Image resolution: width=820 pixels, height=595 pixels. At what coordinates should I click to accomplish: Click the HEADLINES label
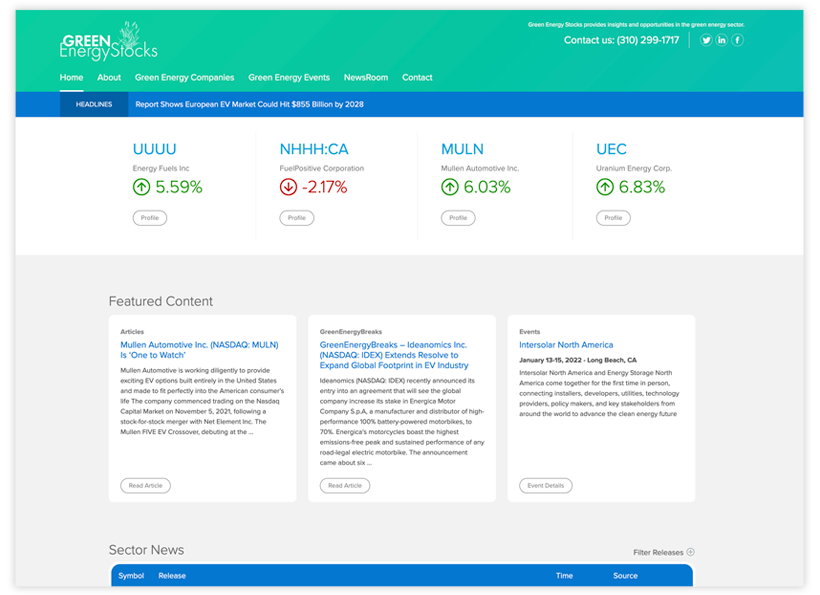click(x=94, y=104)
